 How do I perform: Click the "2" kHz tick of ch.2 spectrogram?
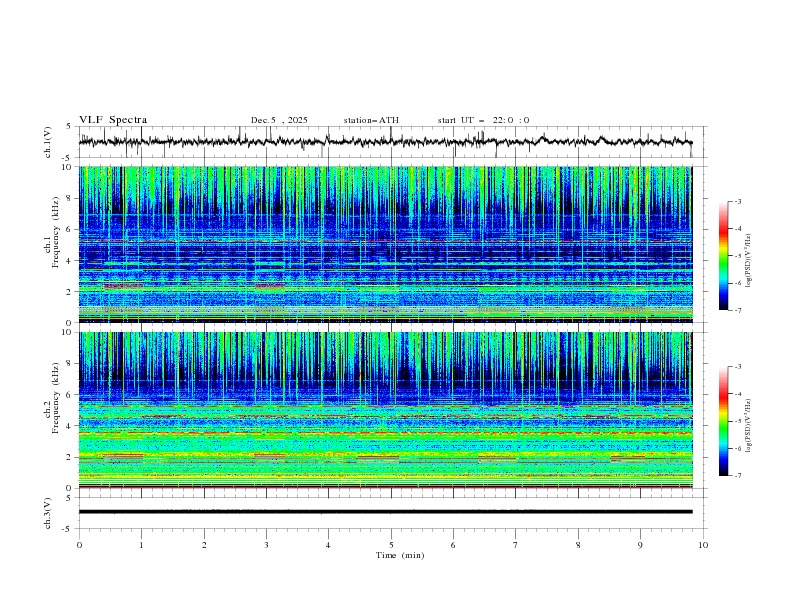[x=71, y=457]
